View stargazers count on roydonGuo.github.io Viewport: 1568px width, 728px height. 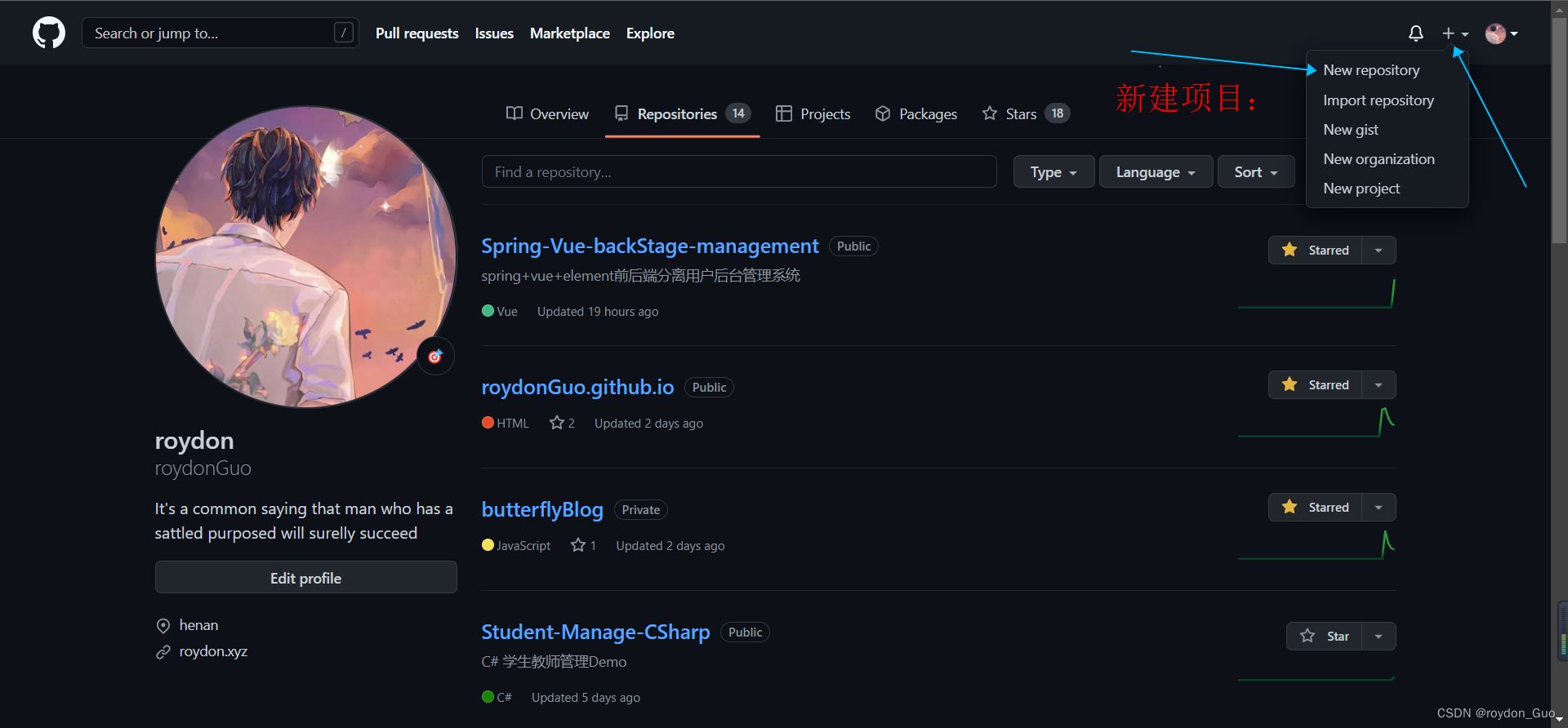pos(563,423)
